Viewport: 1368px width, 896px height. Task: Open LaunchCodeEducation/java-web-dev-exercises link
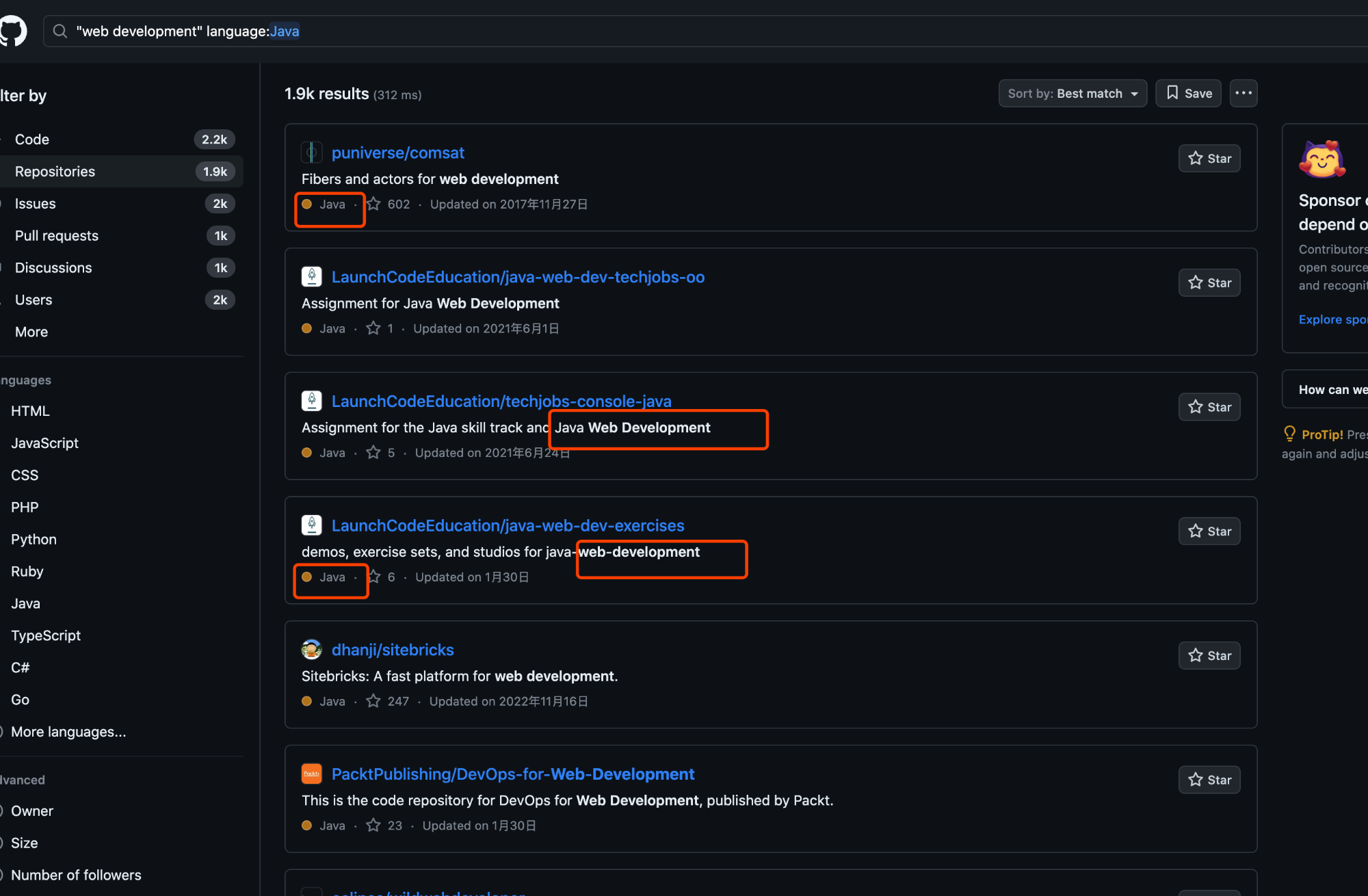508,526
